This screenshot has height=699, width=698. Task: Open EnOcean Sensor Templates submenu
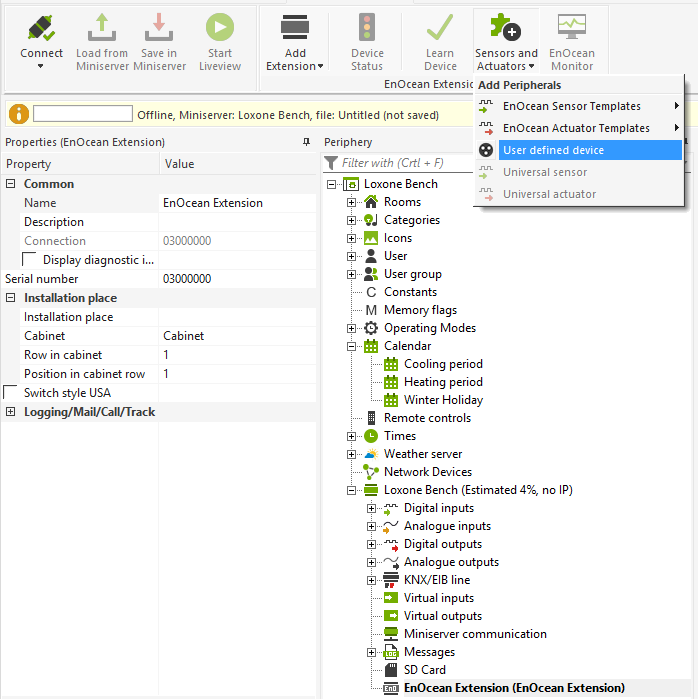pos(579,106)
